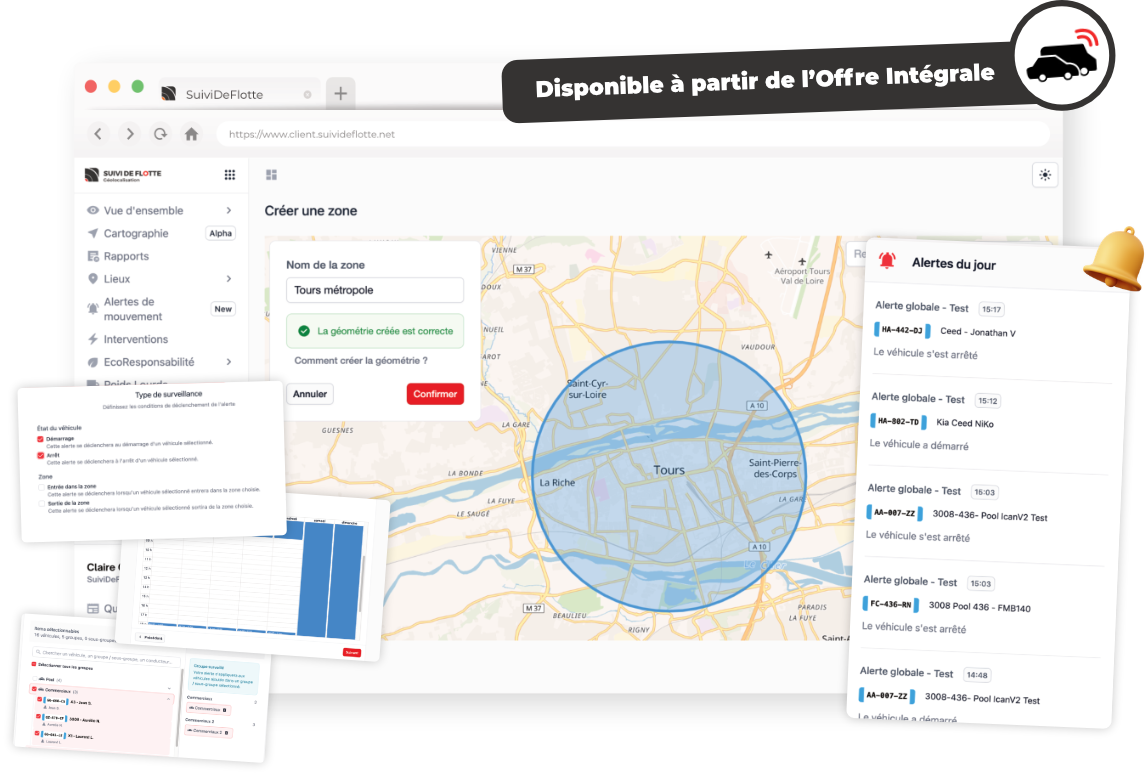Click the vehicle list vertical scrollbar
This screenshot has height=776, width=1146.
pos(180,707)
